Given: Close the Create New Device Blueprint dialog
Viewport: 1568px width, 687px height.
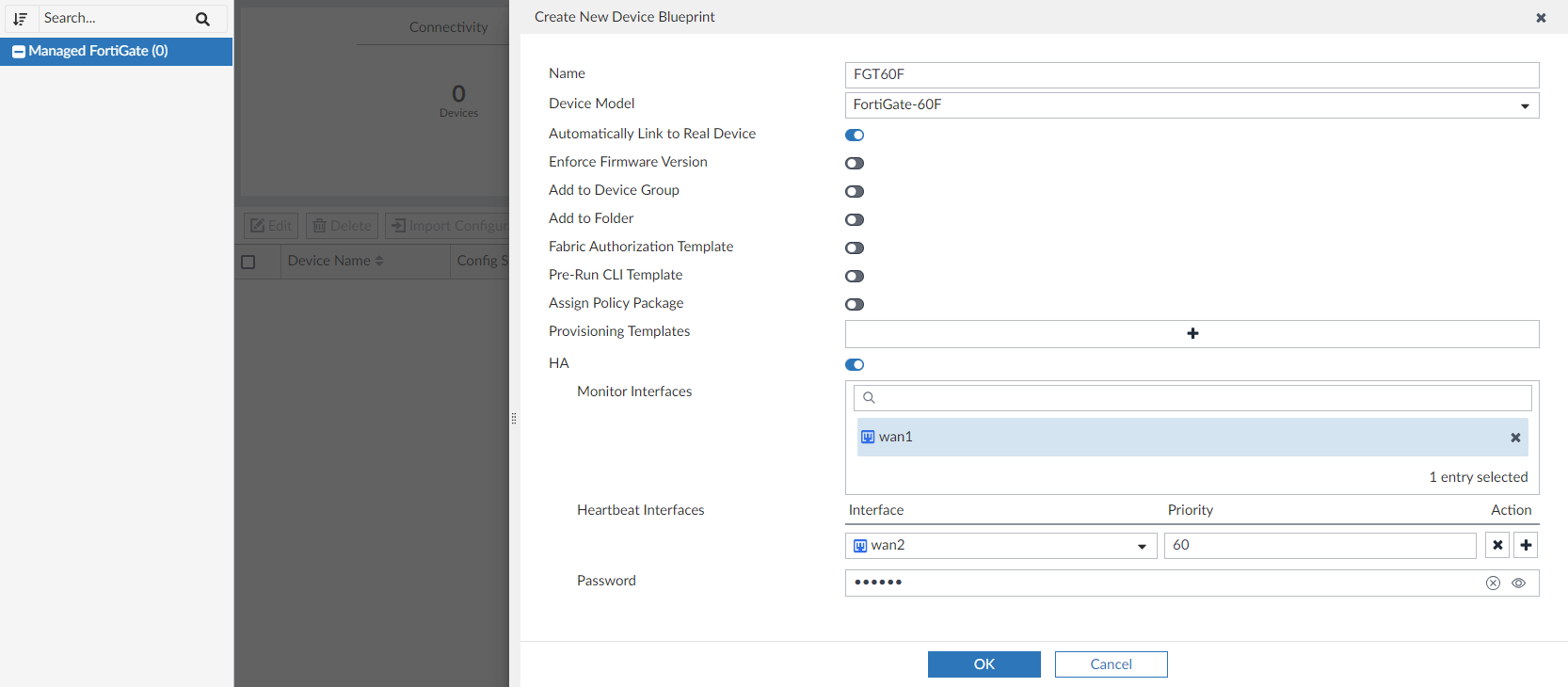Looking at the screenshot, I should (x=1541, y=18).
